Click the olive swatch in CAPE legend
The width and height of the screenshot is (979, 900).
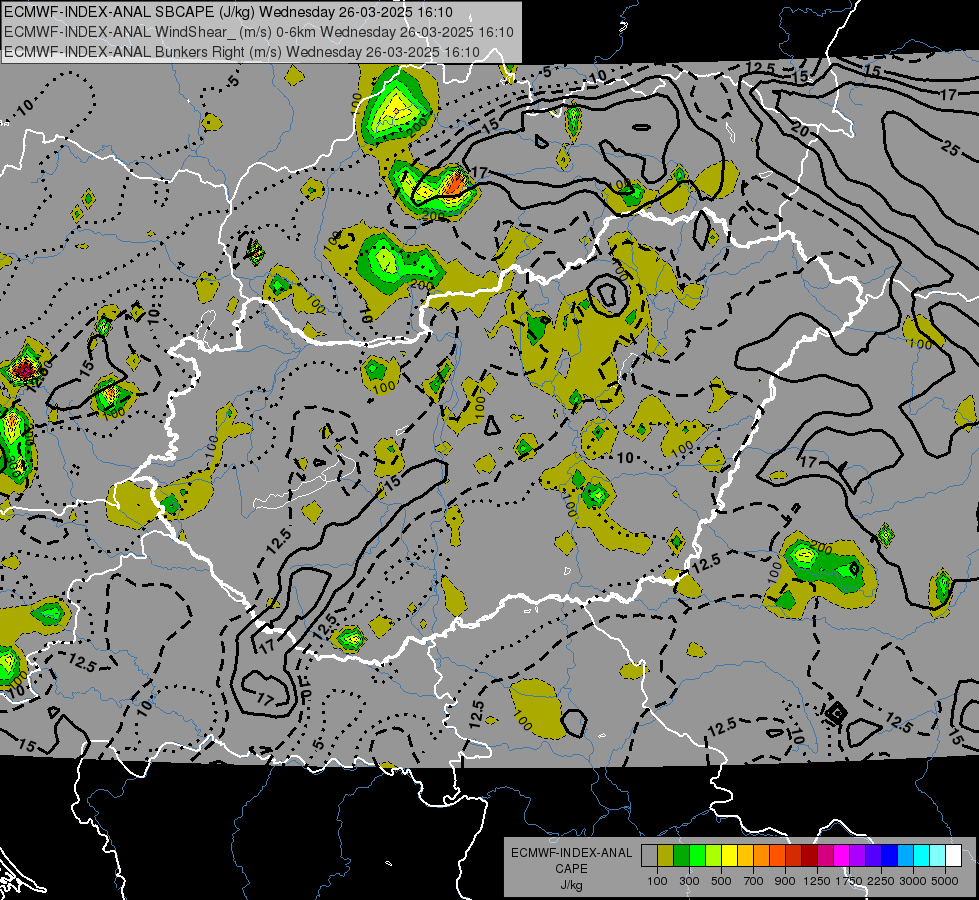click(x=665, y=856)
